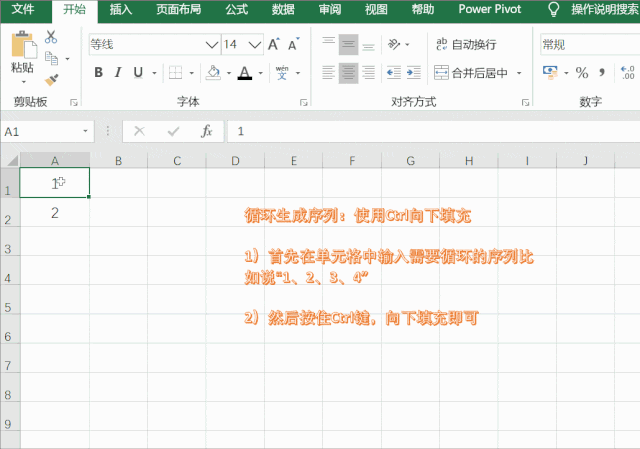Open font group dialog launcher
This screenshot has width=640, height=449.
[304, 102]
